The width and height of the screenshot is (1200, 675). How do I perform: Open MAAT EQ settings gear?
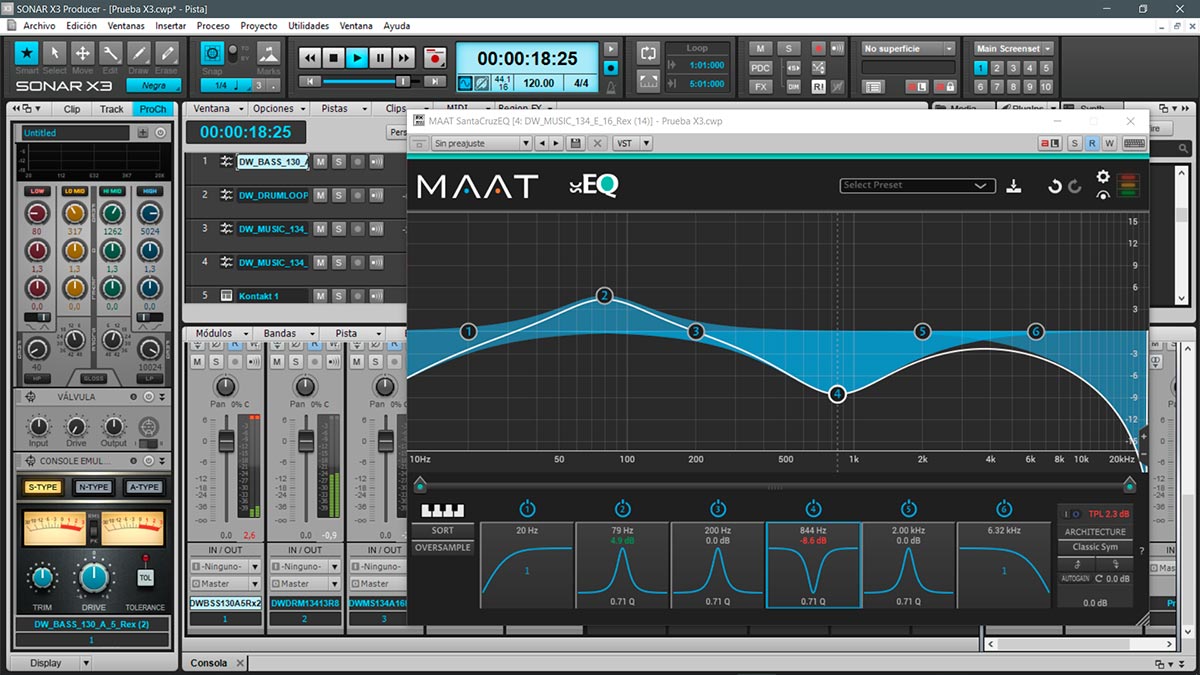click(x=1103, y=177)
